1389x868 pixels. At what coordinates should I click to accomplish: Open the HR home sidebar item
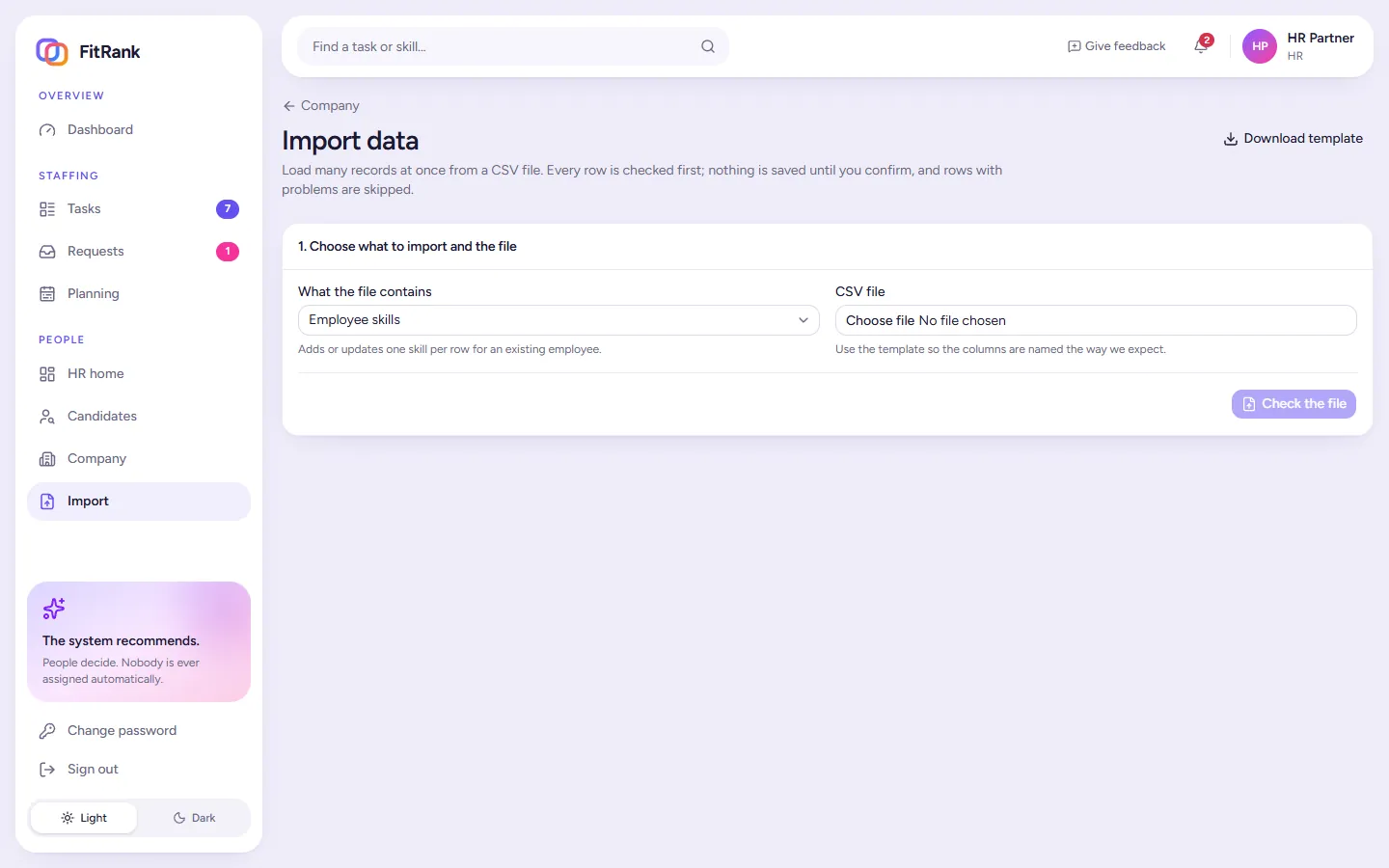[139, 374]
